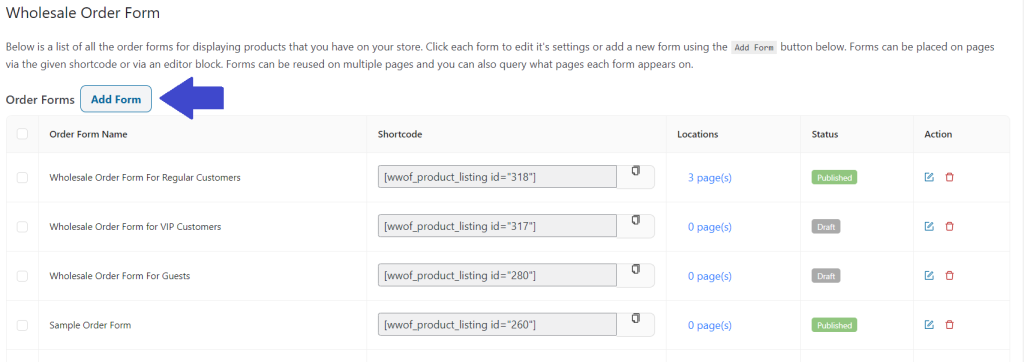Delete the Regular Customers order form
Image resolution: width=1024 pixels, height=362 pixels.
pos(950,177)
